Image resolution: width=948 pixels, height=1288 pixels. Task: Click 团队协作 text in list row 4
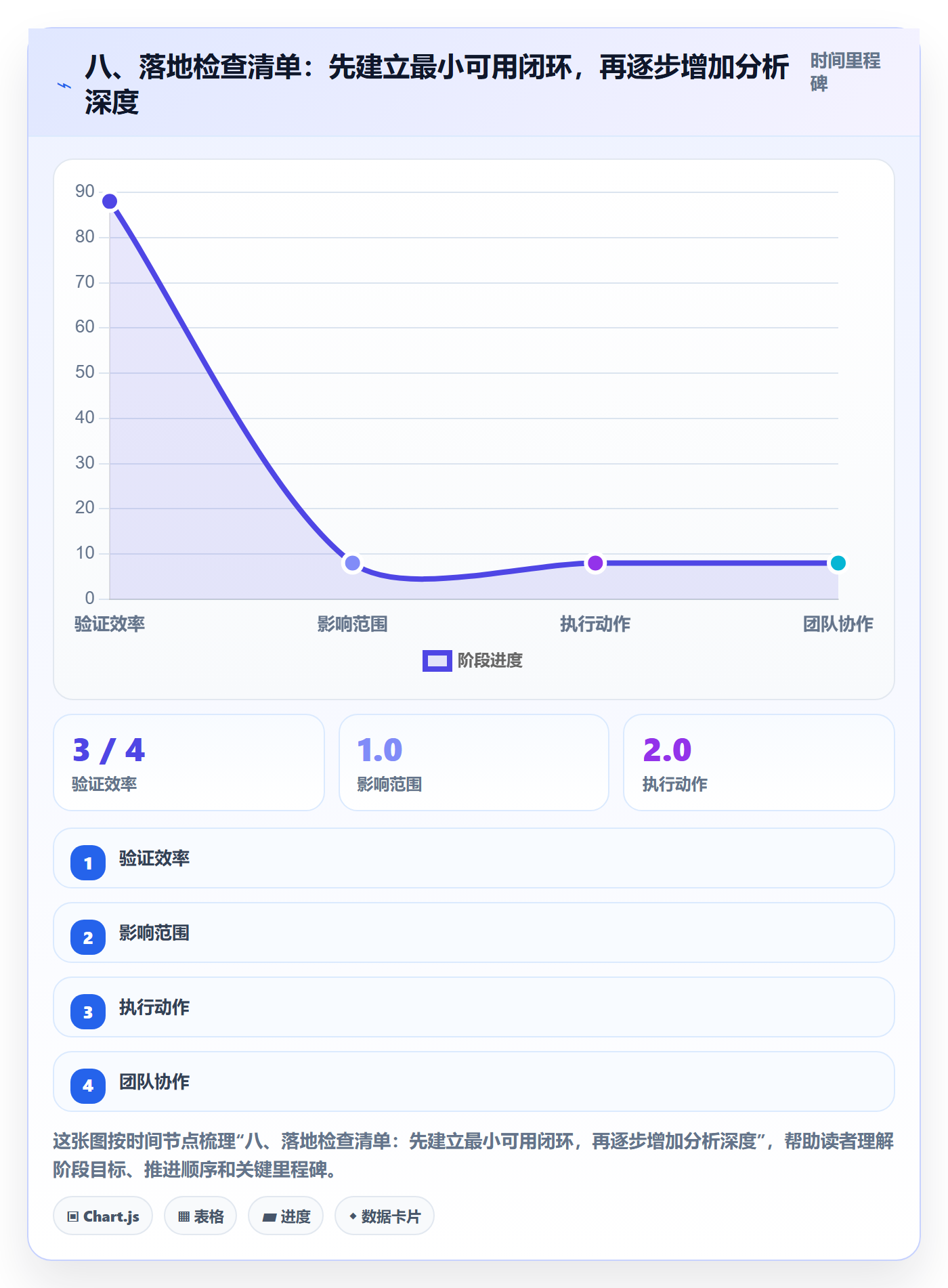point(154,1081)
